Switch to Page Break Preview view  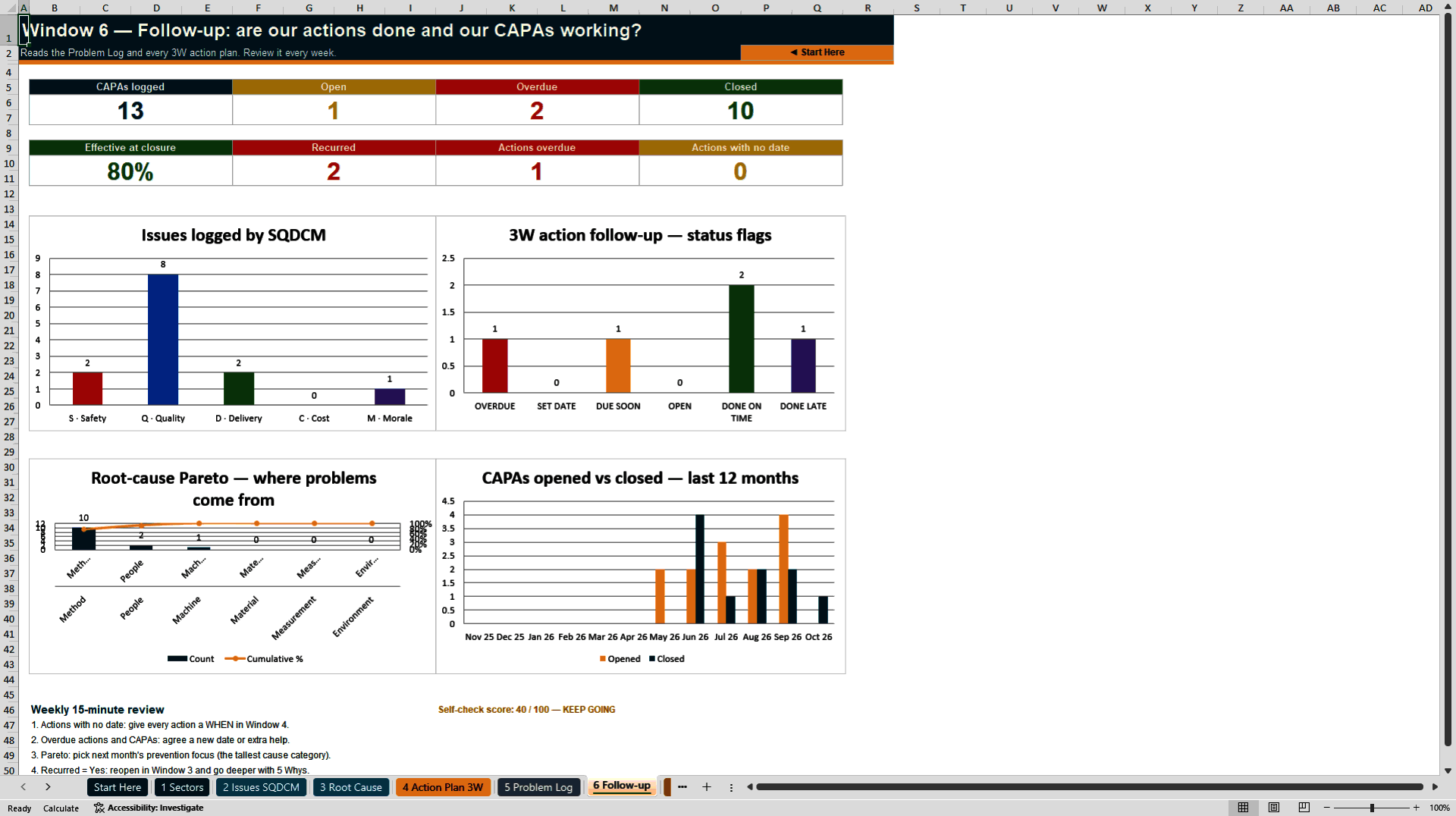point(1304,808)
